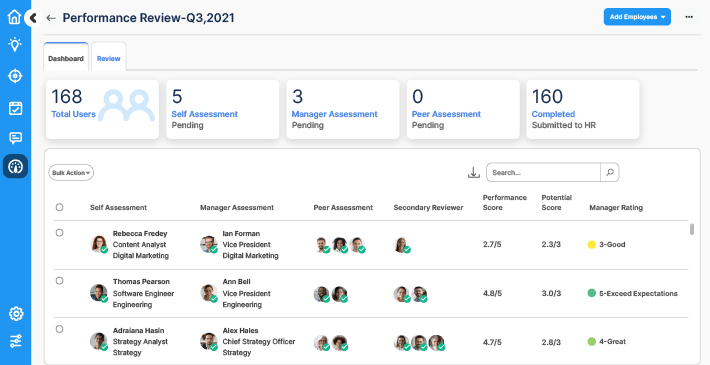Click in the Search input field
Viewport: 710px width, 365px height.
[x=543, y=173]
